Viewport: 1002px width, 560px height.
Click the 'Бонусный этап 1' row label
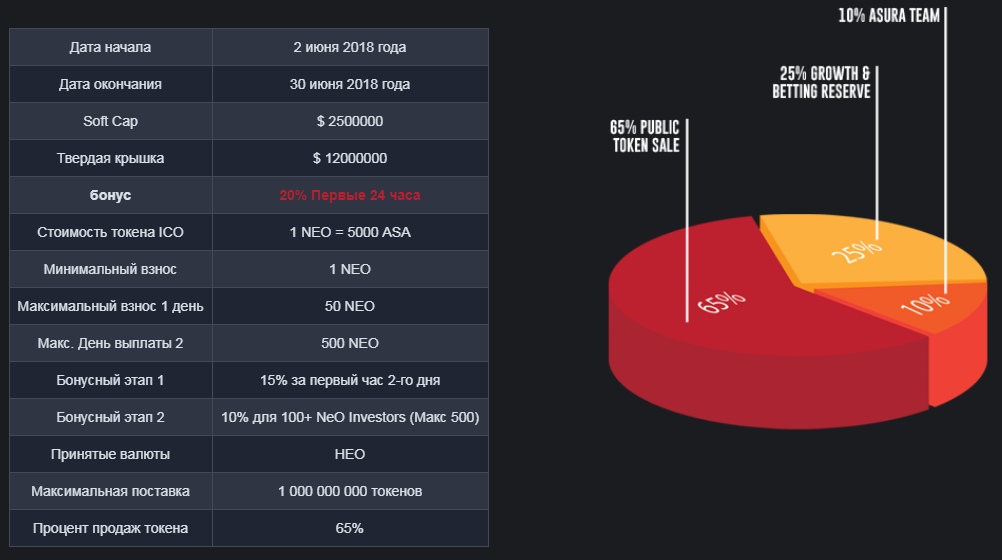point(110,380)
